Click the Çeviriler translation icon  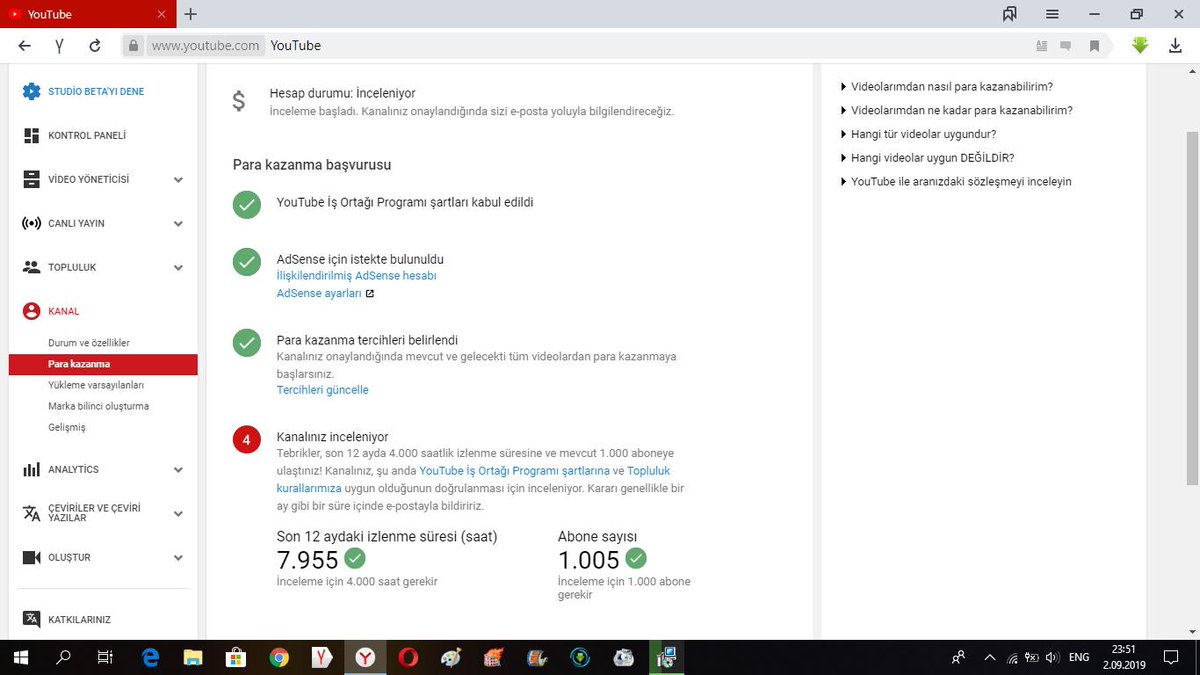point(31,513)
